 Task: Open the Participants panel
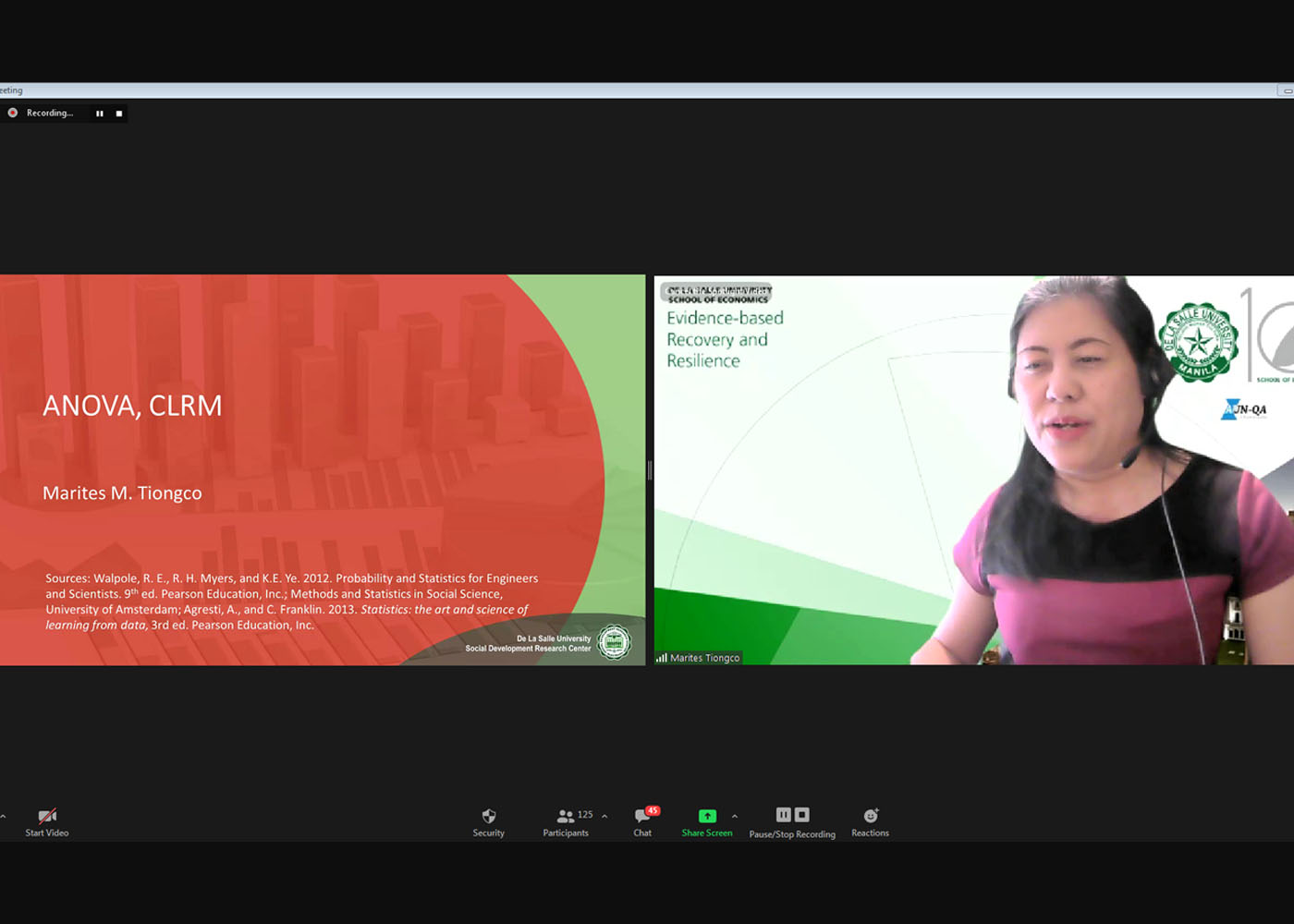click(565, 817)
